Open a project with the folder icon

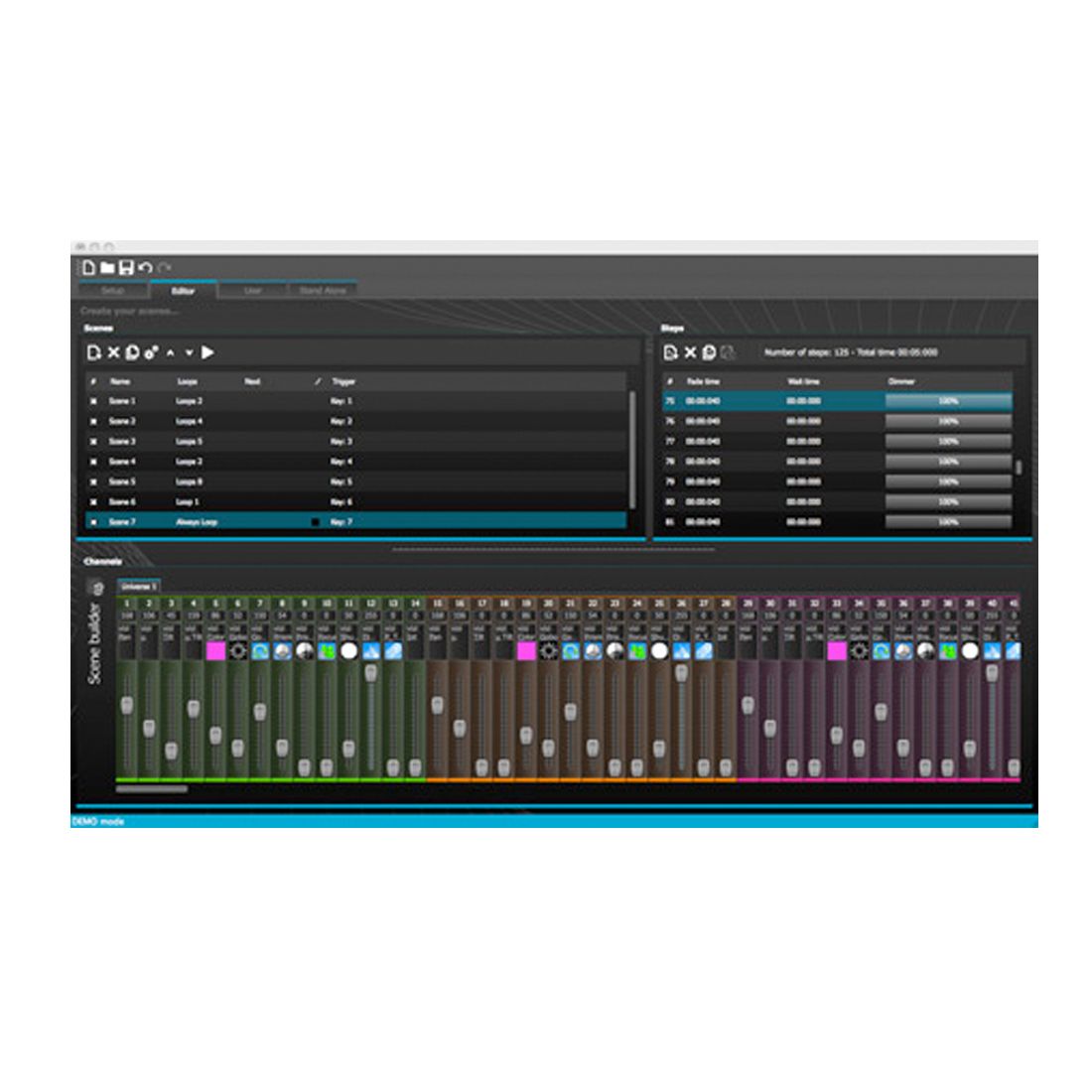point(107,268)
